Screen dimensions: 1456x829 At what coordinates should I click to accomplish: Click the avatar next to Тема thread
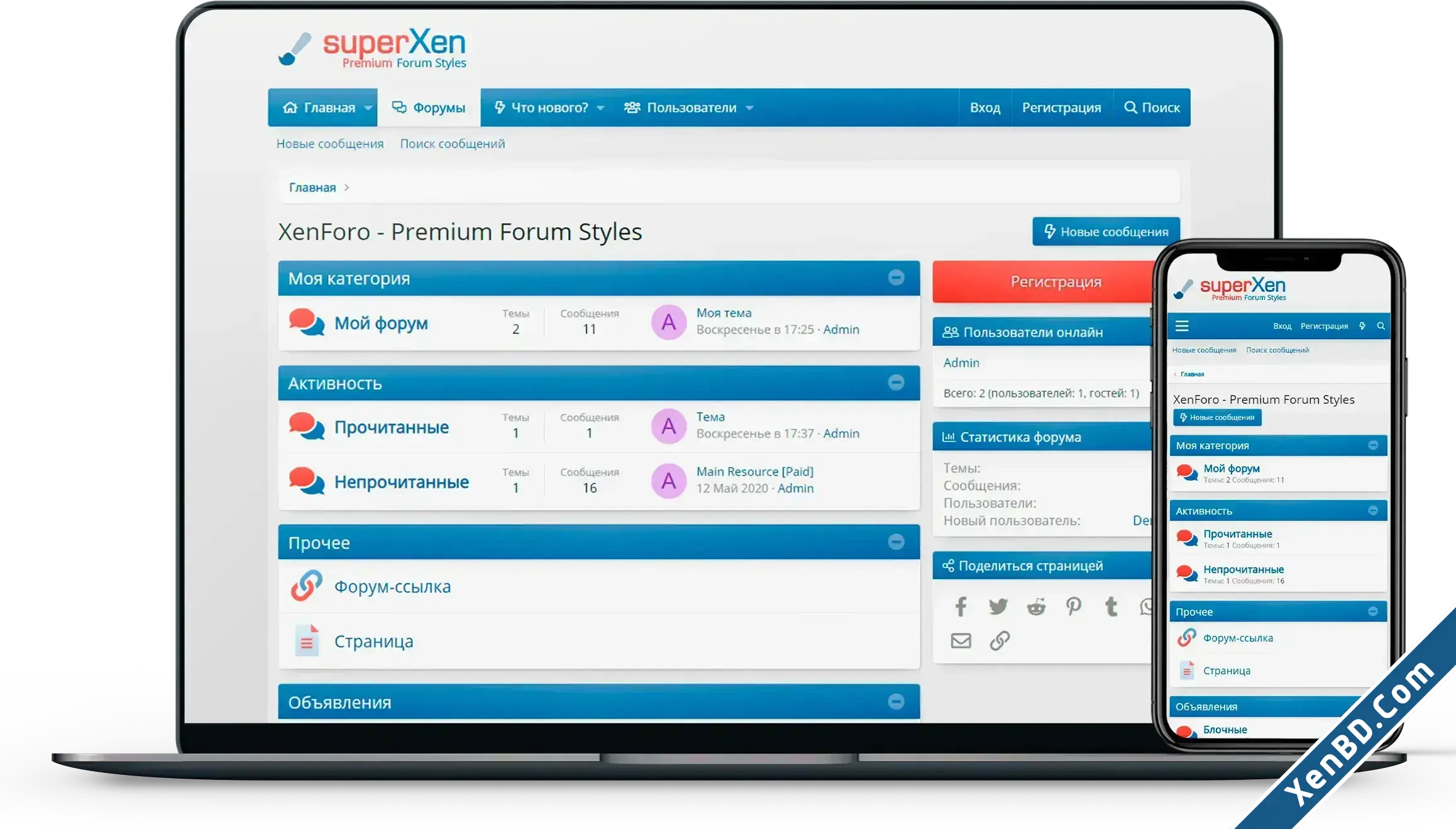pos(669,426)
